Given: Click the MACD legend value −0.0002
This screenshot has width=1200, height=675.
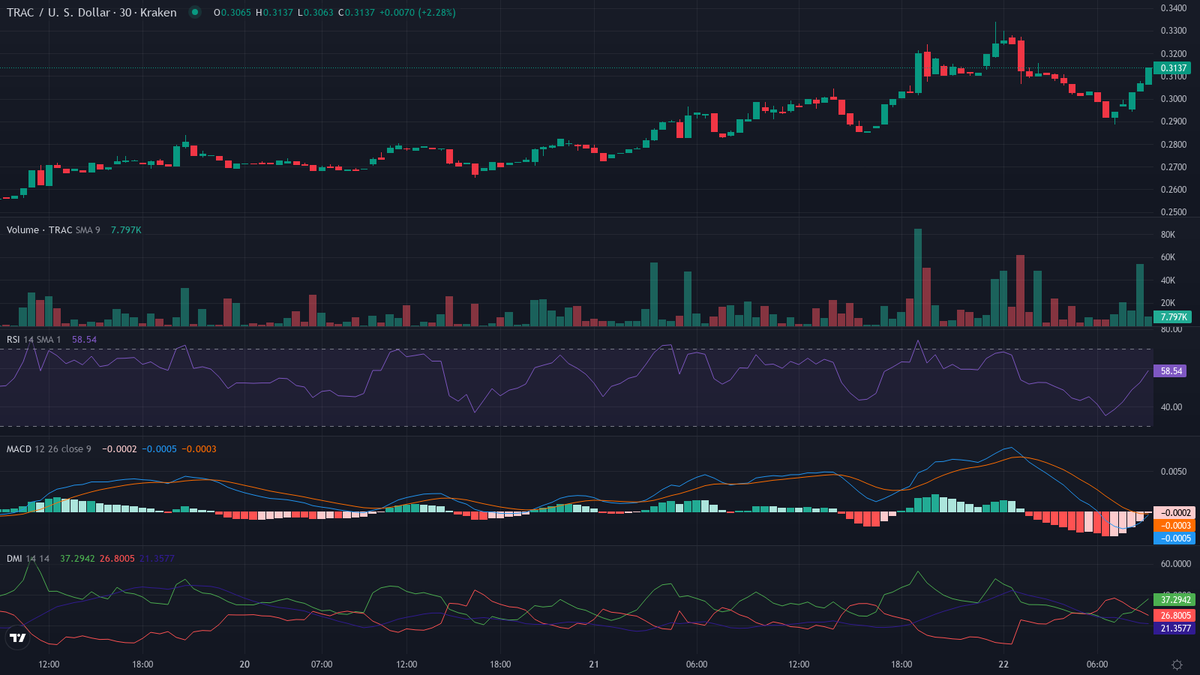Looking at the screenshot, I should (118, 449).
